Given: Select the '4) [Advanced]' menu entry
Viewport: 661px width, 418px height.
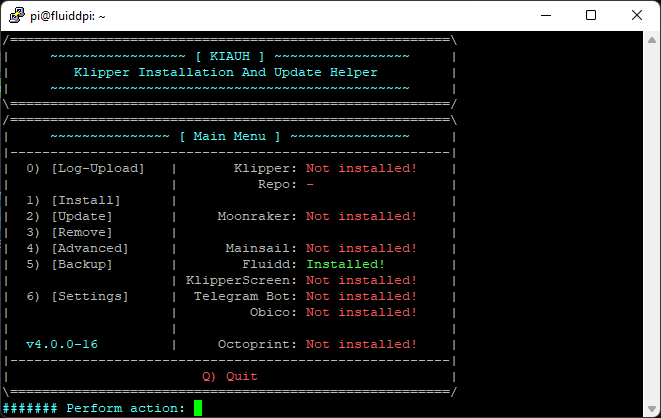Looking at the screenshot, I should click(77, 249).
